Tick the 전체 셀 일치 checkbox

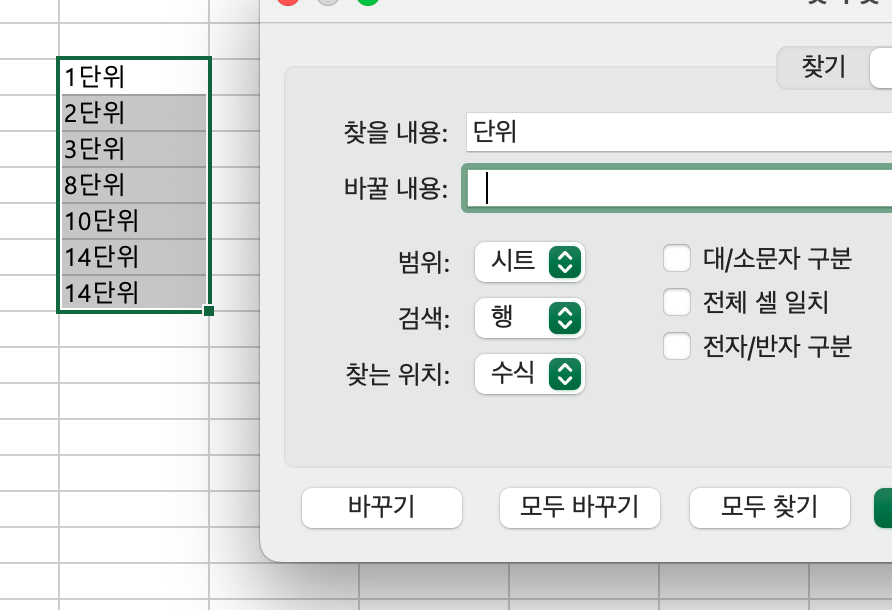coord(677,302)
